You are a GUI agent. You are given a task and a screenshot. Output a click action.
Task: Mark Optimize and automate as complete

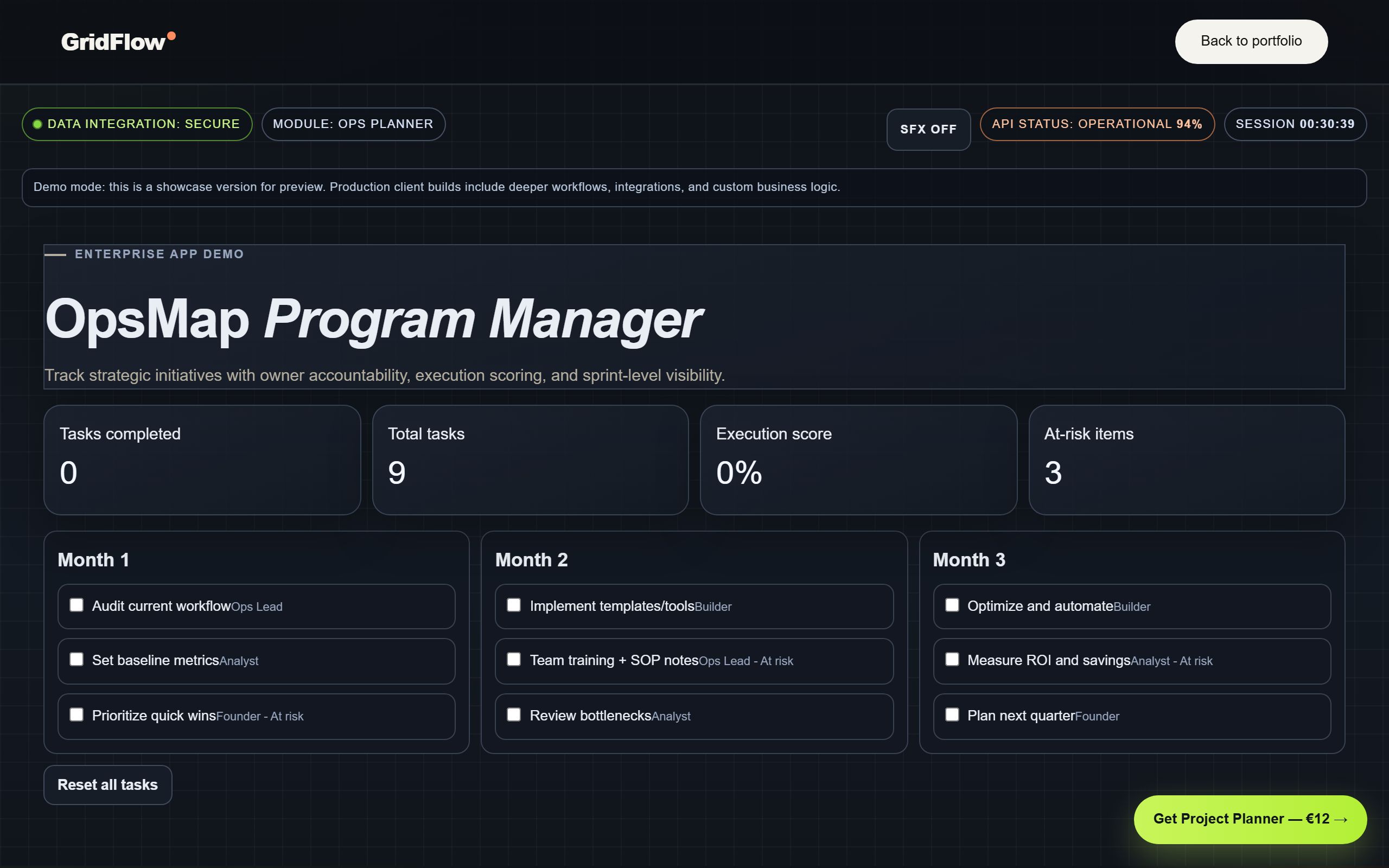[952, 605]
